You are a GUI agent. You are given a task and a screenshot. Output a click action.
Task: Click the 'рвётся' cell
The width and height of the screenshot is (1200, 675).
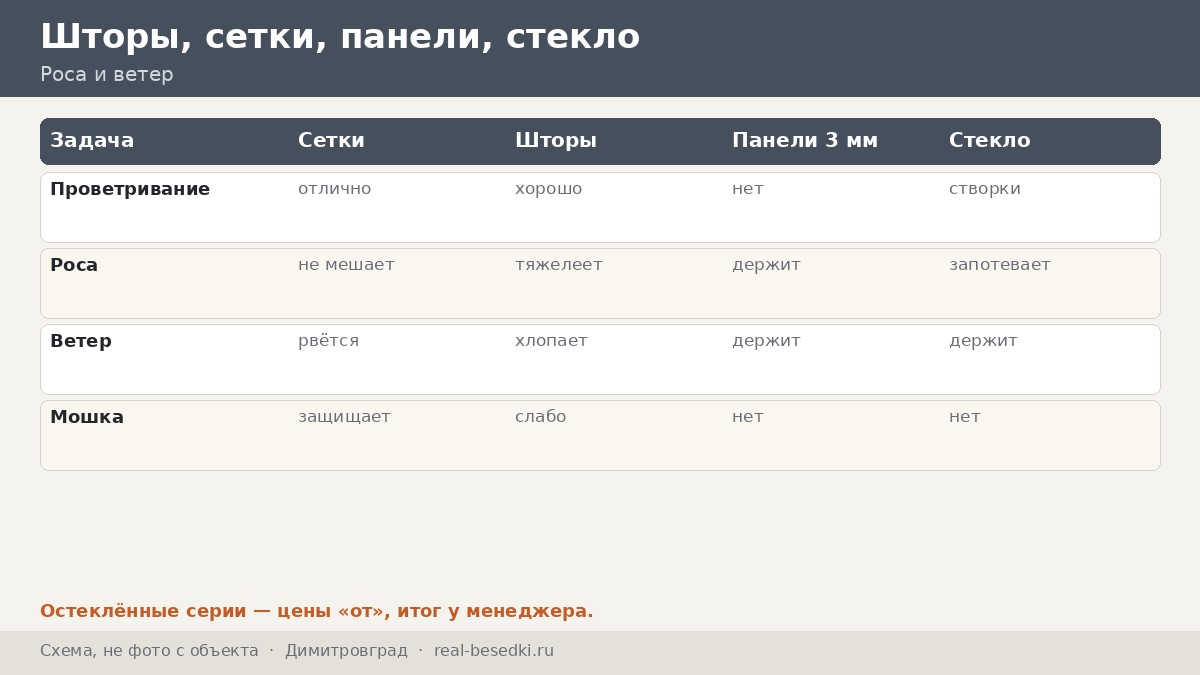pos(328,341)
